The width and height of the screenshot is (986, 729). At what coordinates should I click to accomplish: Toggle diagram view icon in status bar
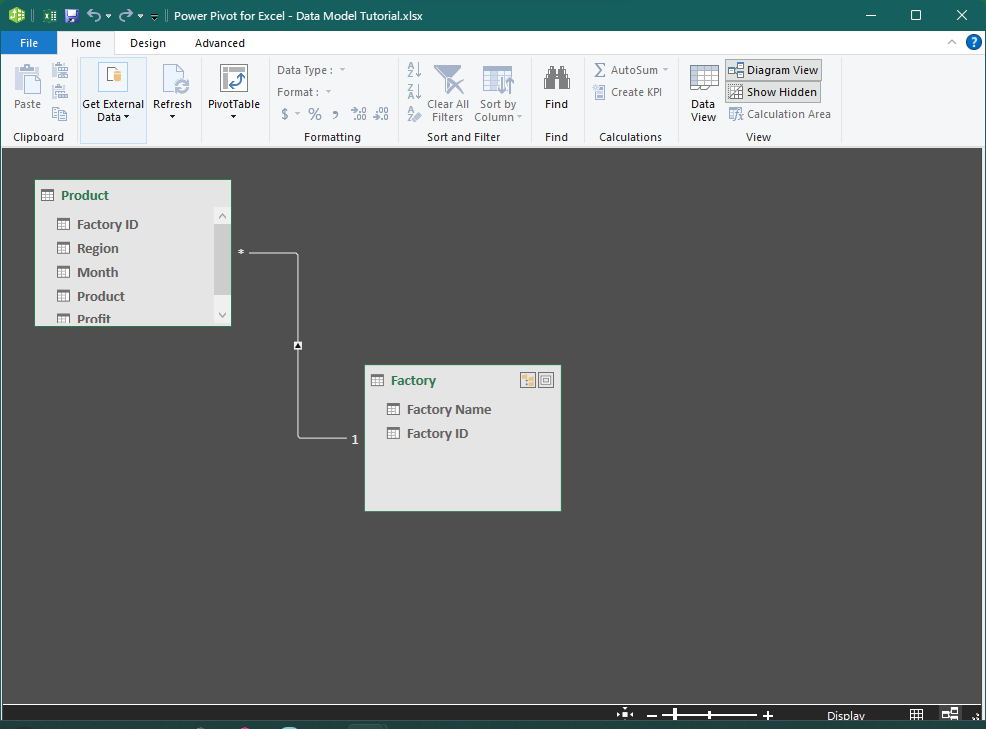click(949, 715)
